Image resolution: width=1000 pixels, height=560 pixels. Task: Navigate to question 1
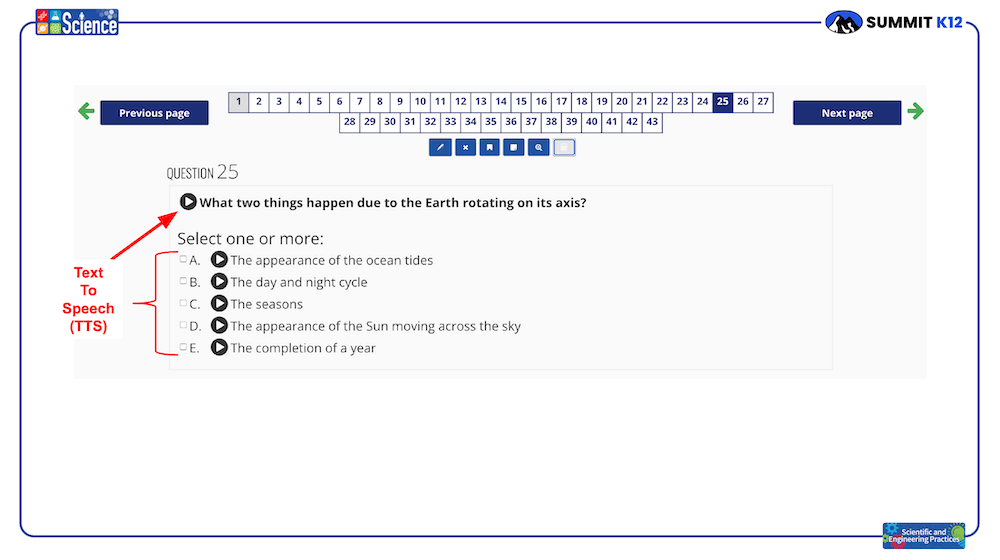(x=239, y=101)
